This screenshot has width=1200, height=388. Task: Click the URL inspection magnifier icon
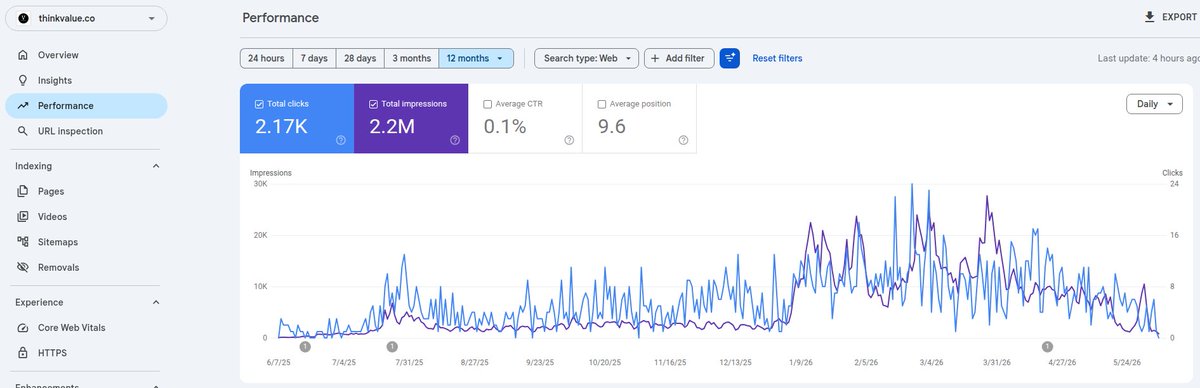pyautogui.click(x=22, y=131)
